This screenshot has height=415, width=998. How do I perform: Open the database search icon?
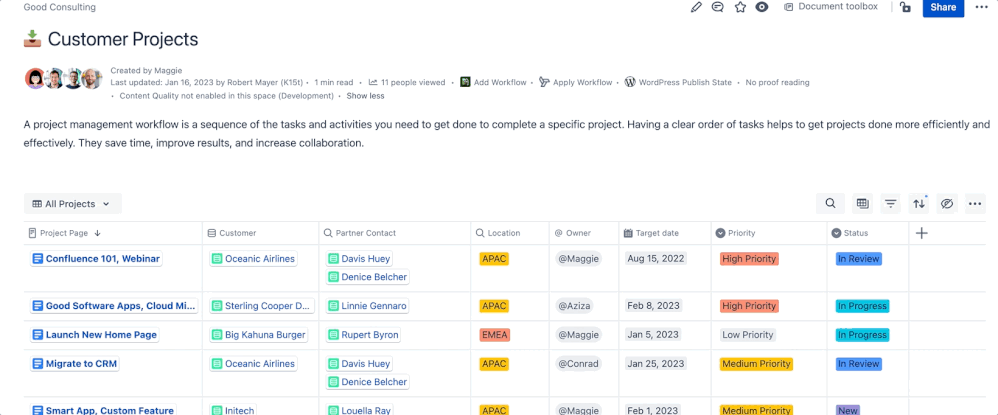pos(831,204)
